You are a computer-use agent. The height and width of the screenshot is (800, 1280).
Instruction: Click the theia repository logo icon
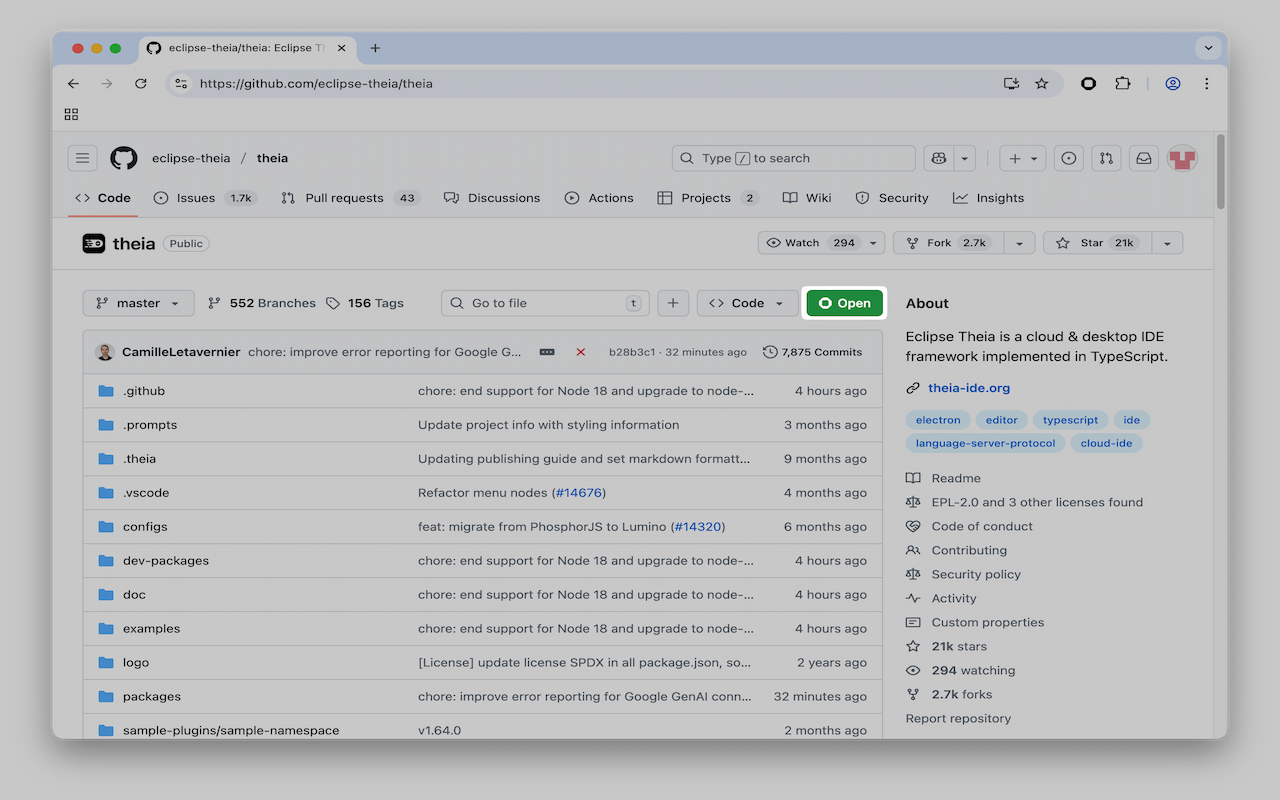tap(93, 243)
